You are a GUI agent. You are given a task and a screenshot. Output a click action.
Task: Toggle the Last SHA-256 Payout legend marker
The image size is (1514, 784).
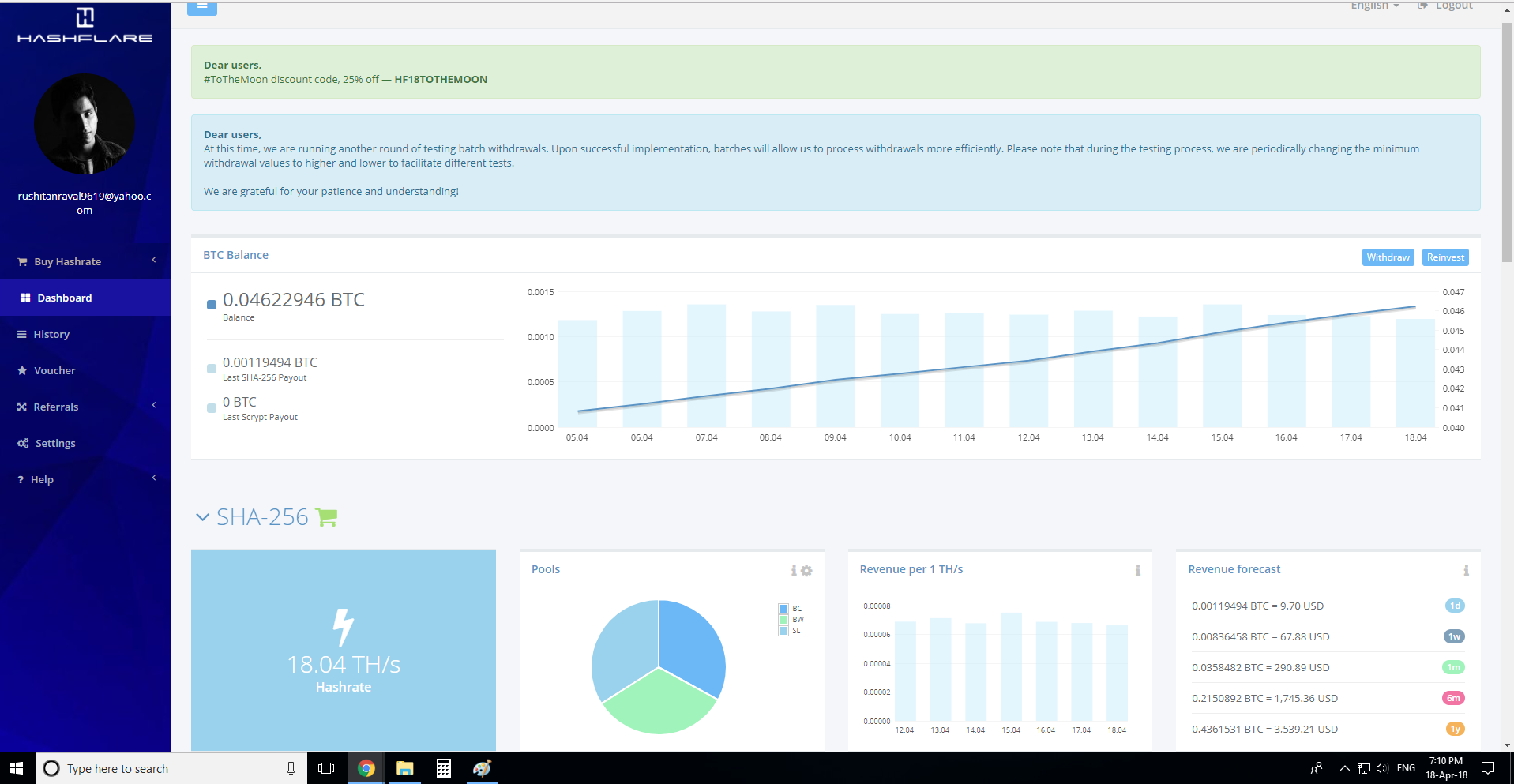pyautogui.click(x=212, y=369)
